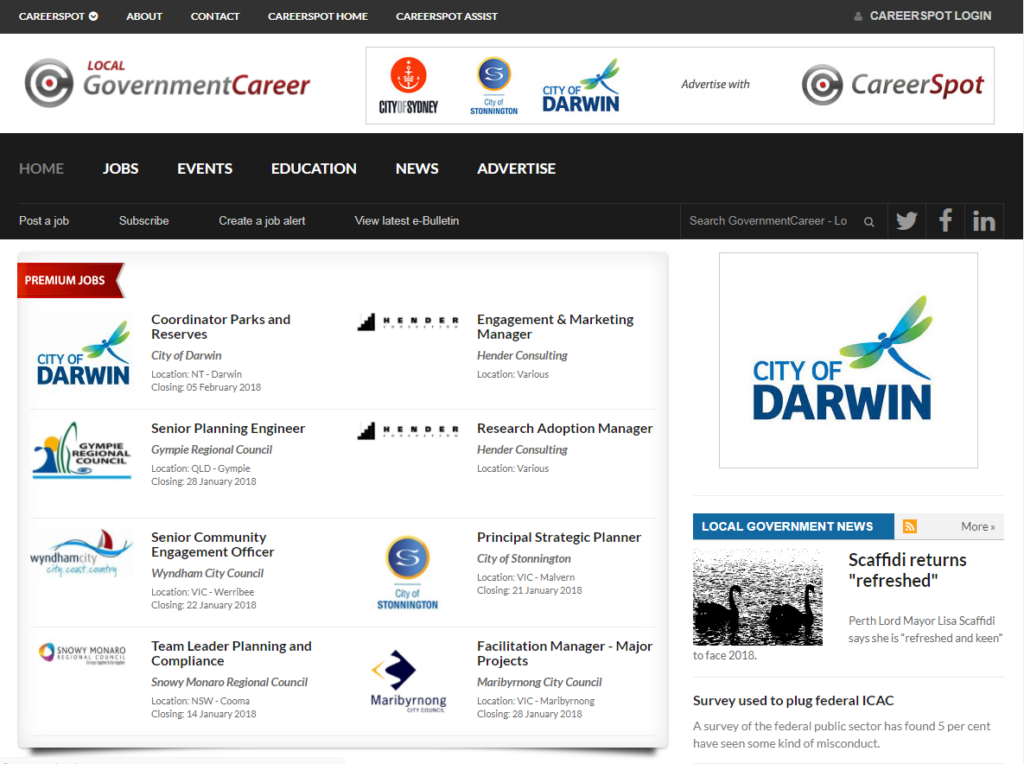Open CareerSpot Assist link
Image resolution: width=1024 pixels, height=764 pixels.
point(446,16)
